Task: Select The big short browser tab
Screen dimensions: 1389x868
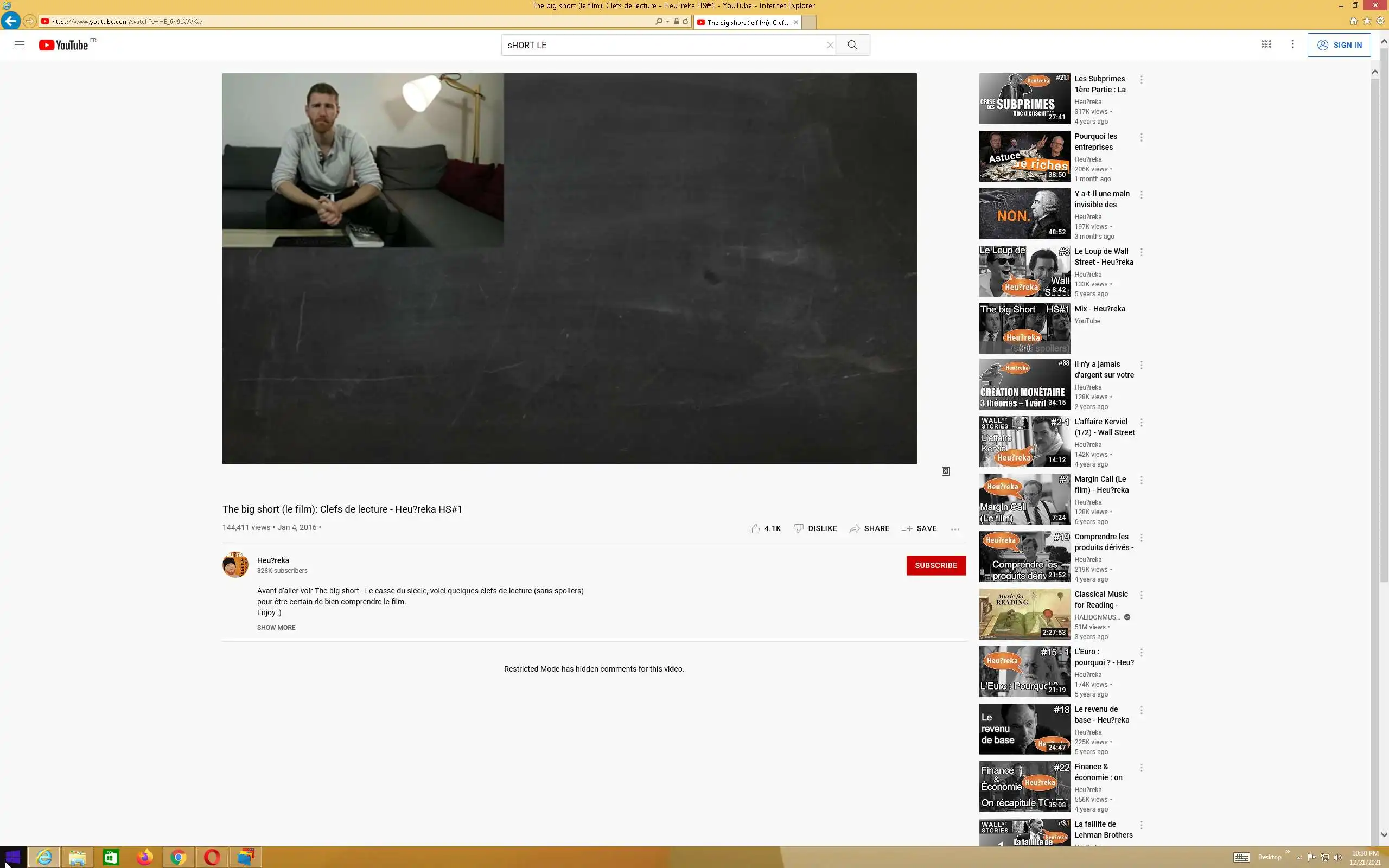Action: [746, 22]
